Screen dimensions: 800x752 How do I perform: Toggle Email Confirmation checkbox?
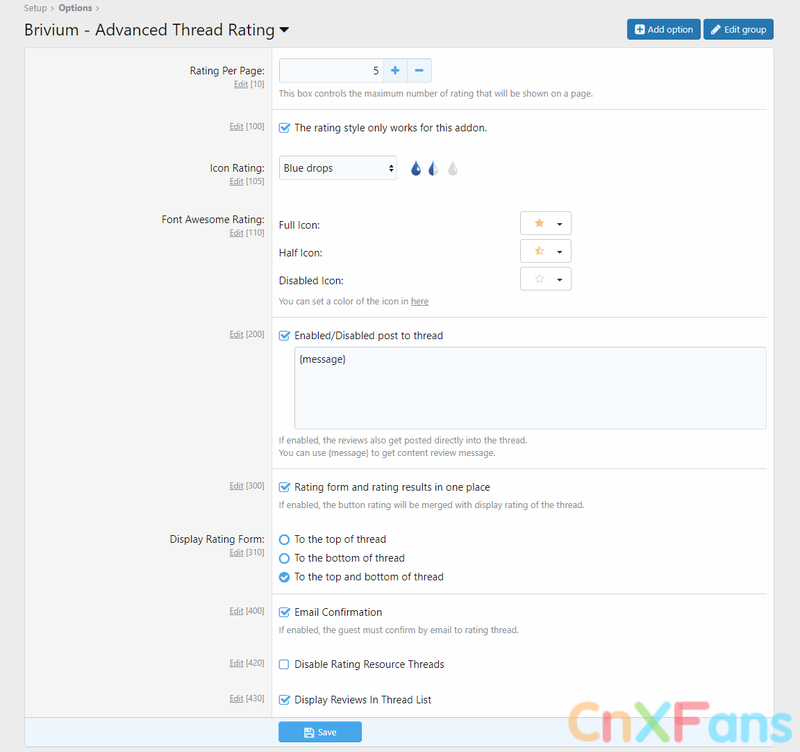tap(284, 612)
